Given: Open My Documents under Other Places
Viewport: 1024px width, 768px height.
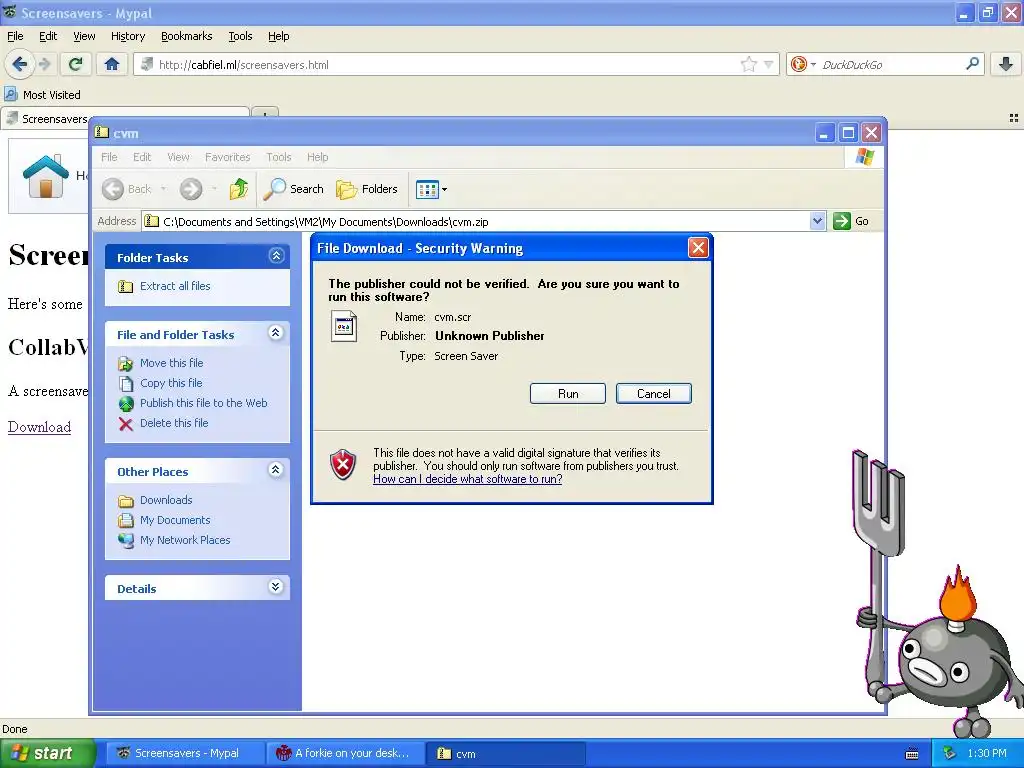Looking at the screenshot, I should (x=175, y=520).
